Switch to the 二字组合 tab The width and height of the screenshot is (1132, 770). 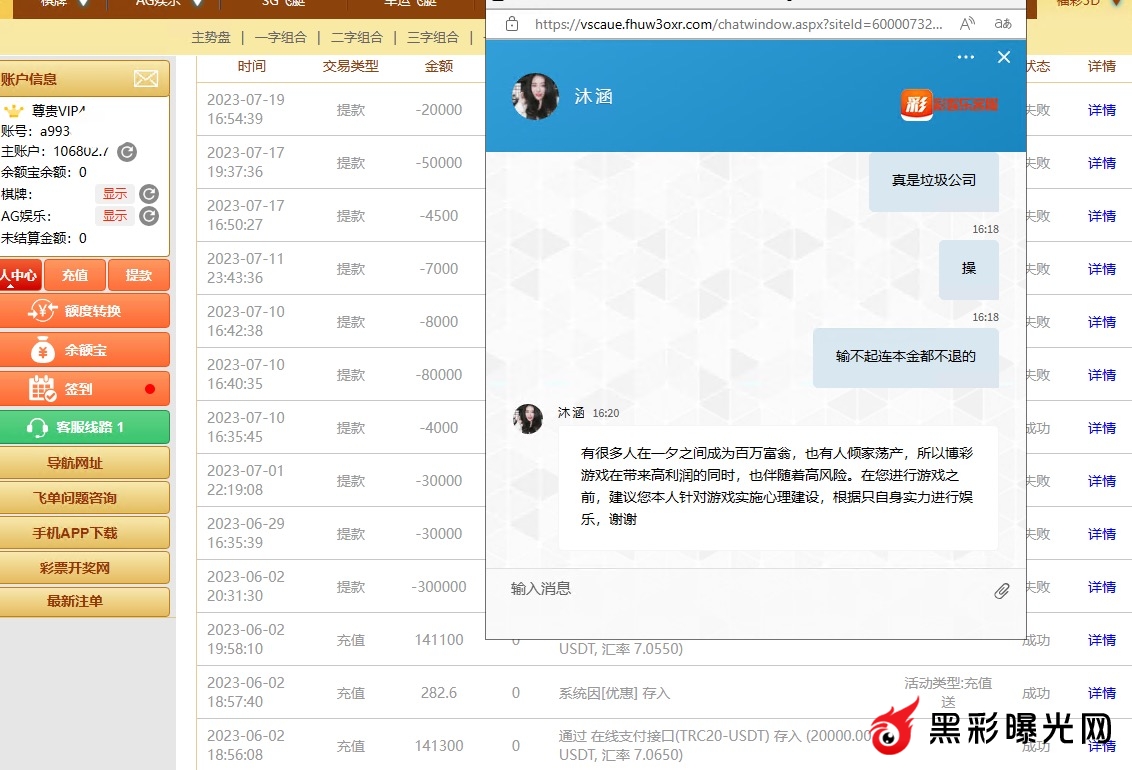357,37
